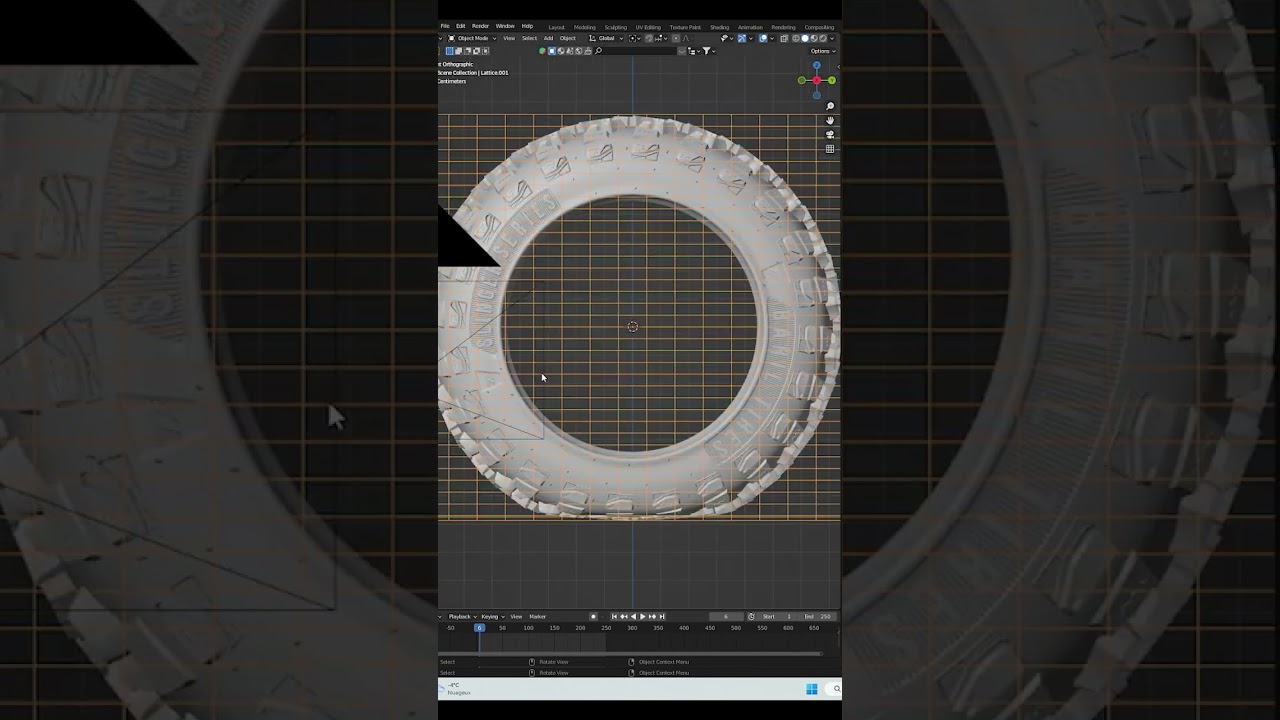Open the timeline Keying dropdown
1280x720 pixels.
[x=493, y=616]
